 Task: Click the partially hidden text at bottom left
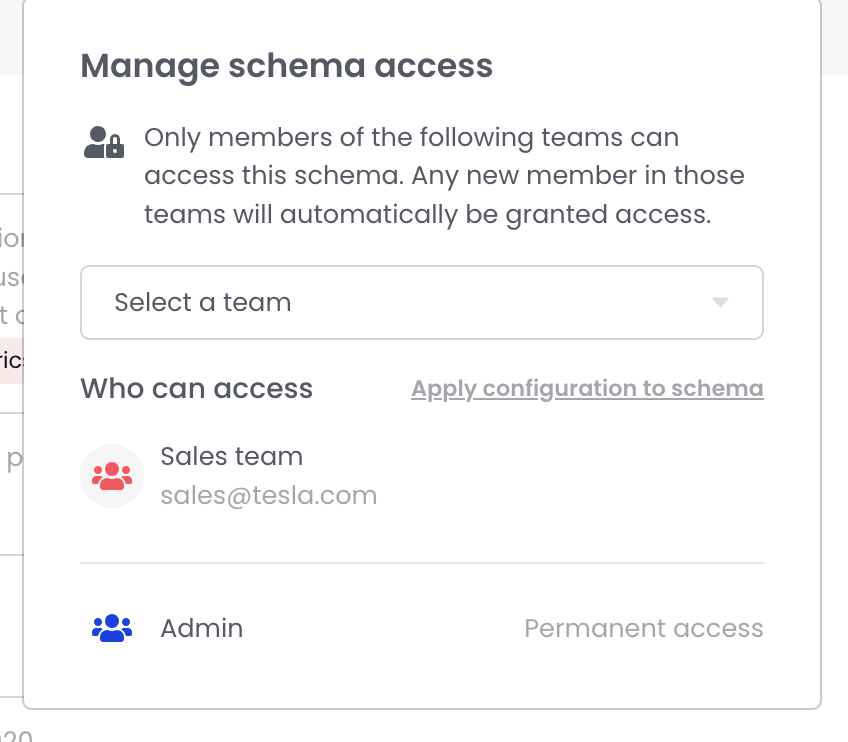(16, 736)
